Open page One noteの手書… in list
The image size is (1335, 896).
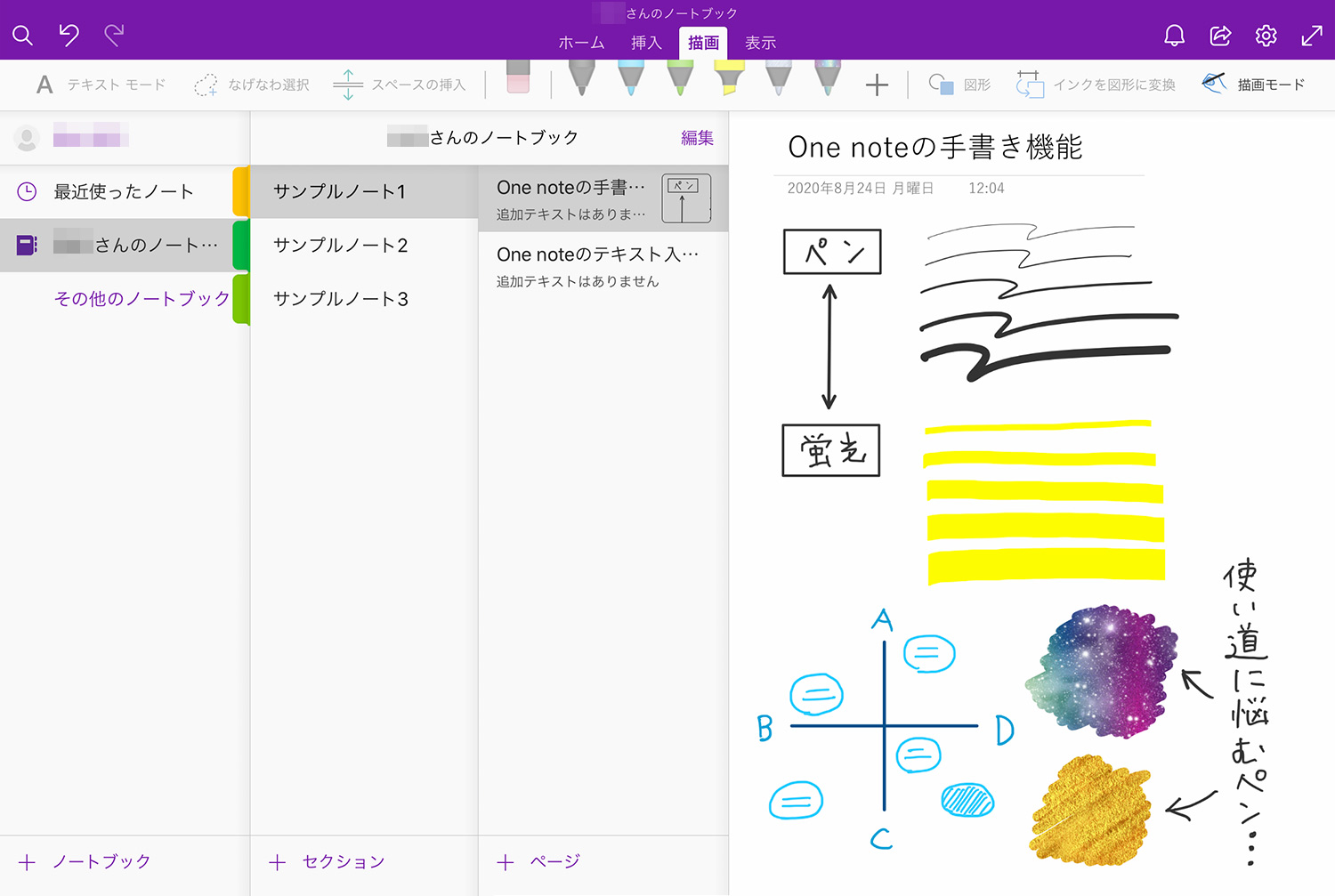pyautogui.click(x=603, y=198)
